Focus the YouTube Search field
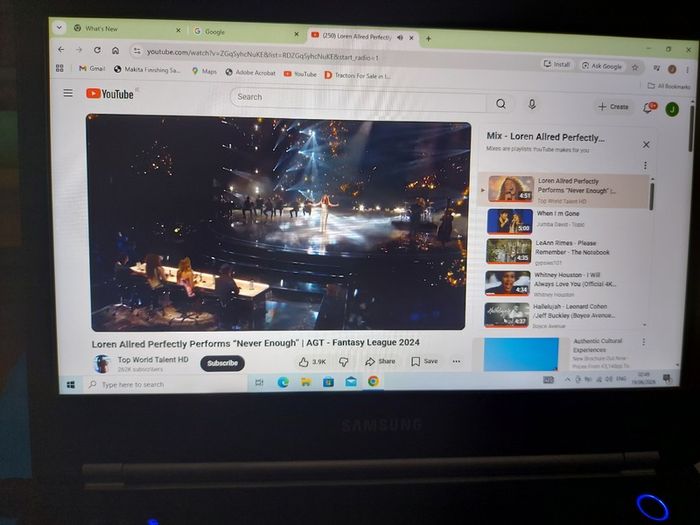This screenshot has width=700, height=525. click(x=358, y=100)
